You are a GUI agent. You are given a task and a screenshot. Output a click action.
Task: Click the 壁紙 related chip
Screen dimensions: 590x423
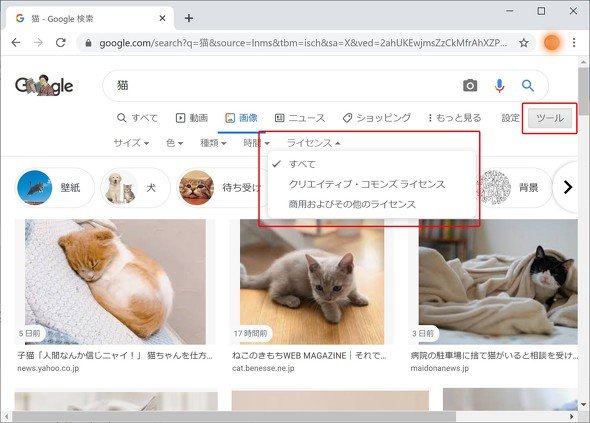pyautogui.click(x=55, y=187)
